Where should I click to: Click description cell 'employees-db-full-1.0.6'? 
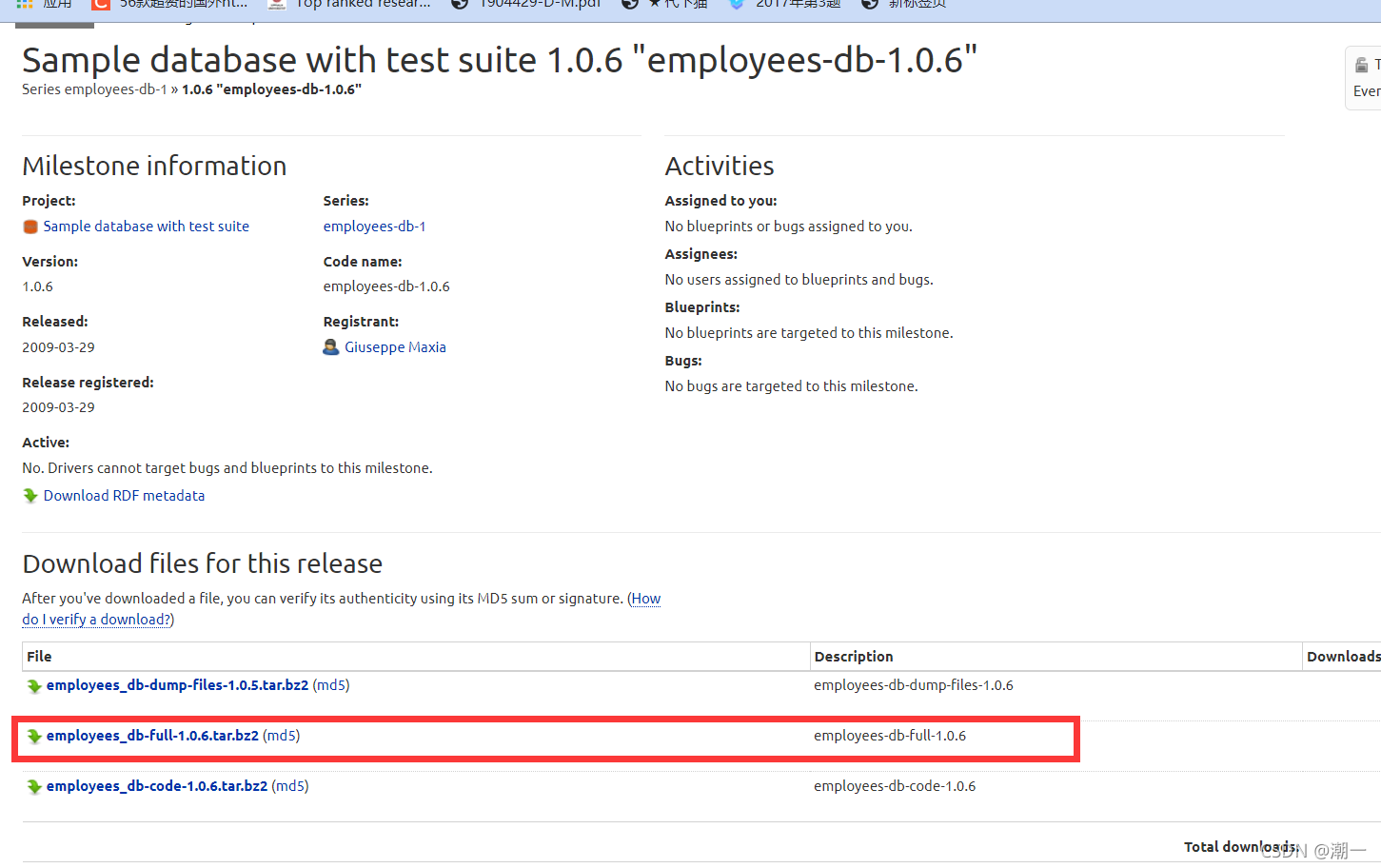[890, 736]
